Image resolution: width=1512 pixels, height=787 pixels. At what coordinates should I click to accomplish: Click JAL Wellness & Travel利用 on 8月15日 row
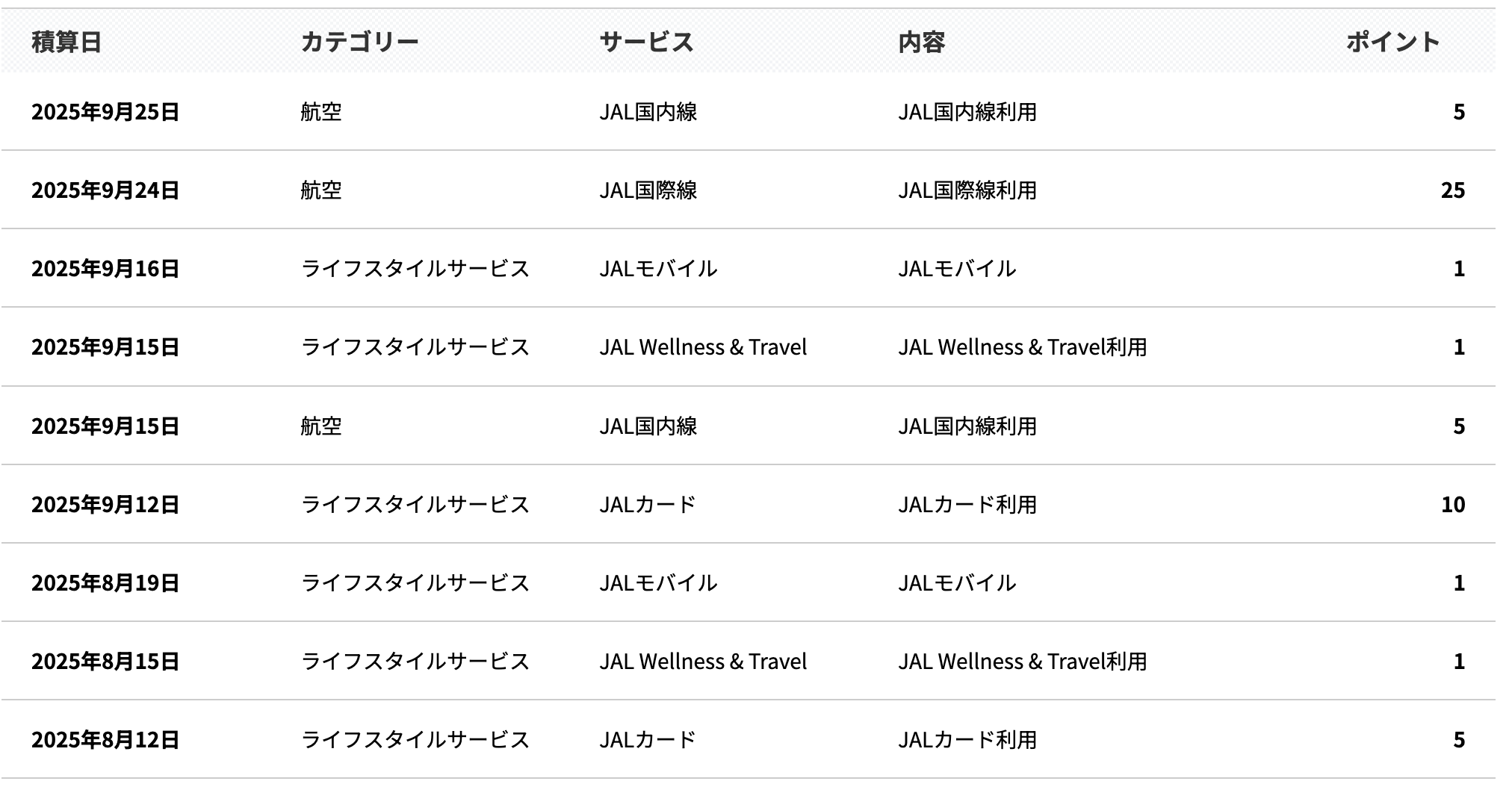tap(1022, 662)
